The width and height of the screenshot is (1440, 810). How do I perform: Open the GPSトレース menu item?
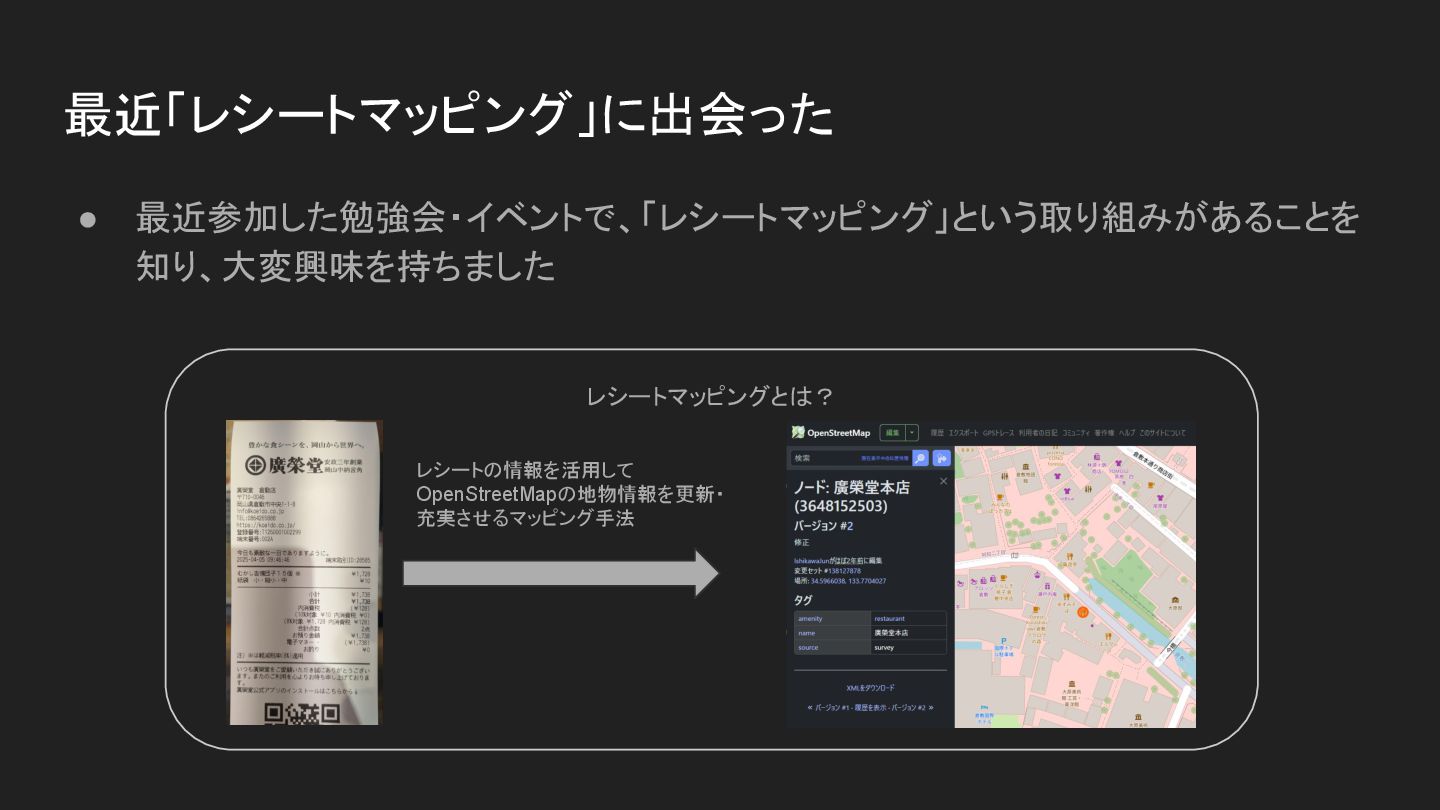[999, 433]
